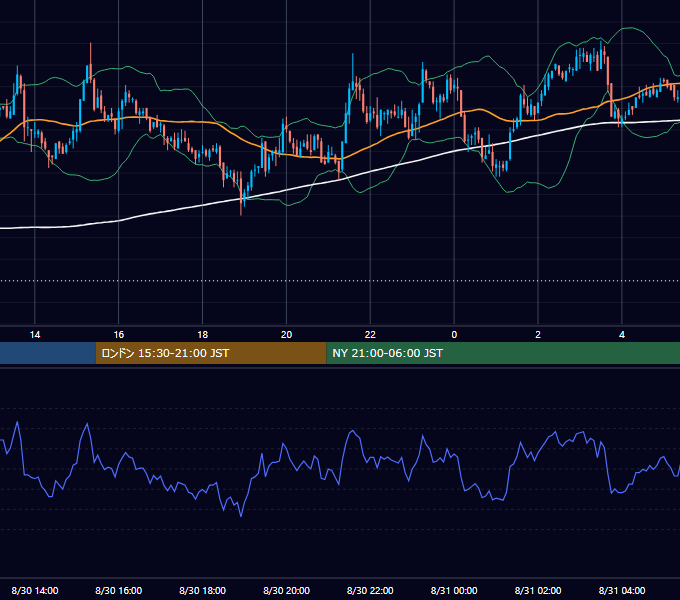Click the blue session bar before ロンドン
The width and height of the screenshot is (680, 600).
coord(48,353)
